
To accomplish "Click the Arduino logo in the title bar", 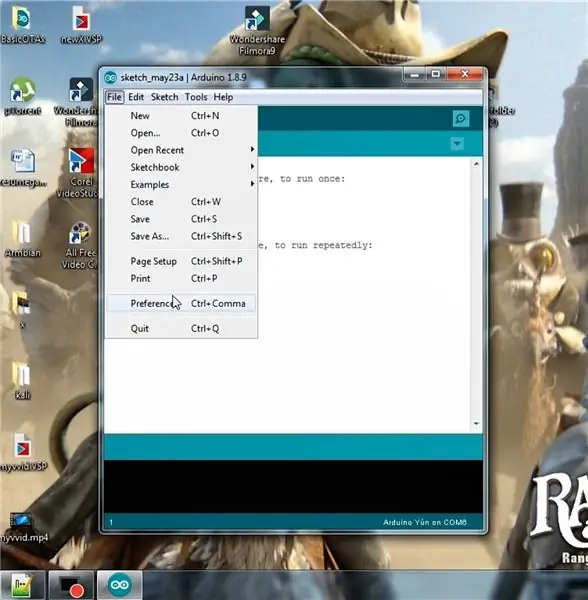I will [x=111, y=78].
